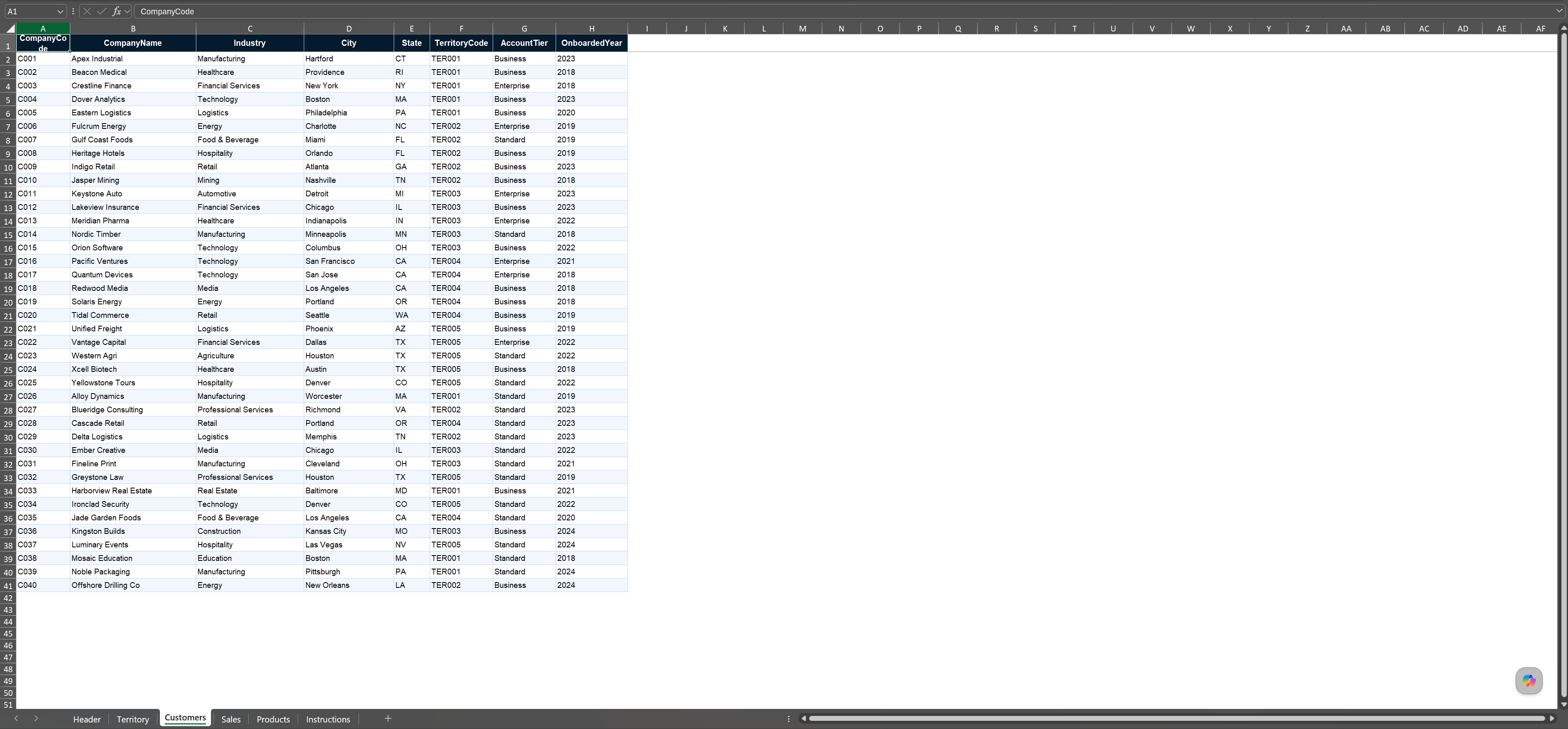Add a new sheet with plus icon

[388, 719]
